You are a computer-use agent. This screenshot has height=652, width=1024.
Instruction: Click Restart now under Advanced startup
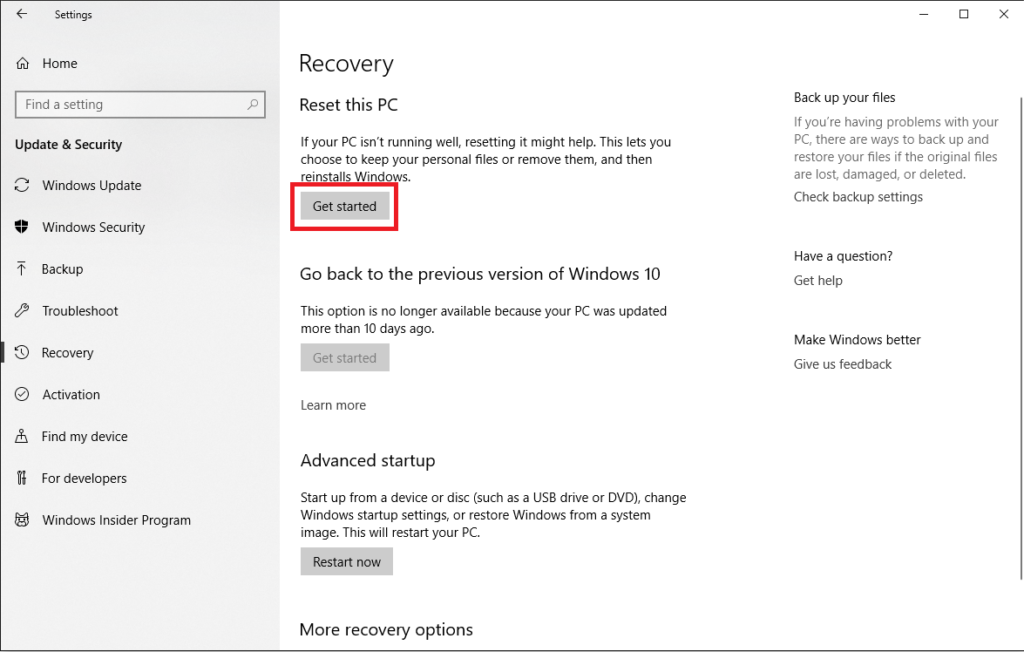(x=346, y=561)
